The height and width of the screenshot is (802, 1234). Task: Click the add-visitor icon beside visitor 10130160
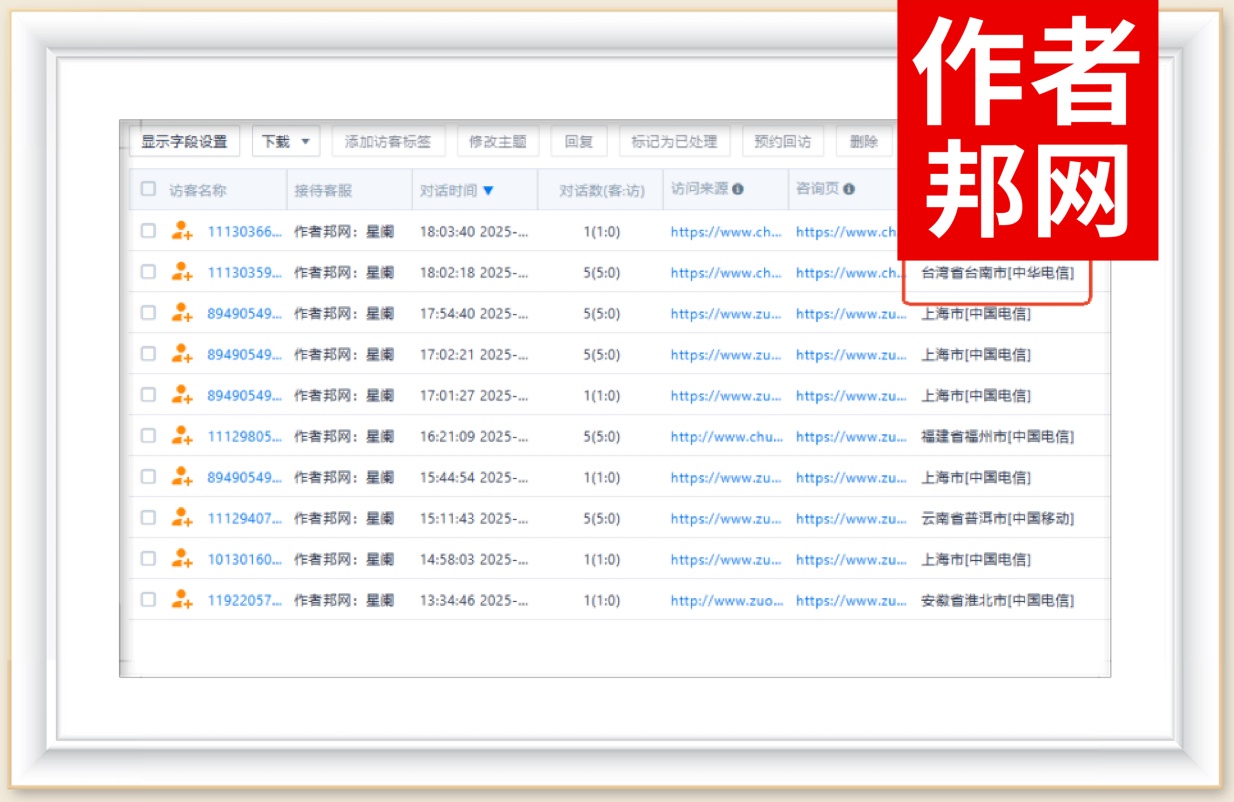[x=181, y=559]
